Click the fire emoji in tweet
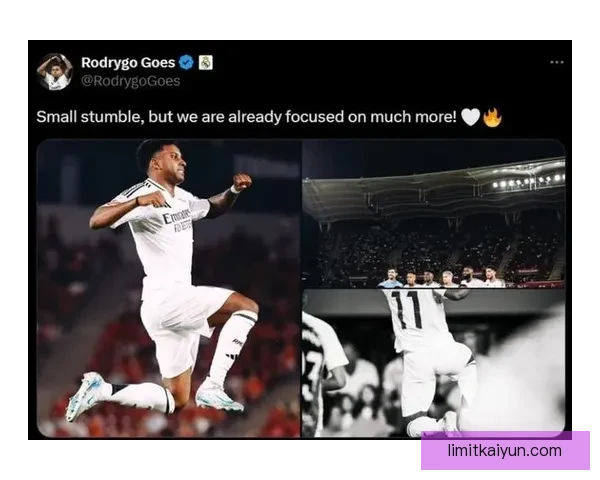 point(492,117)
